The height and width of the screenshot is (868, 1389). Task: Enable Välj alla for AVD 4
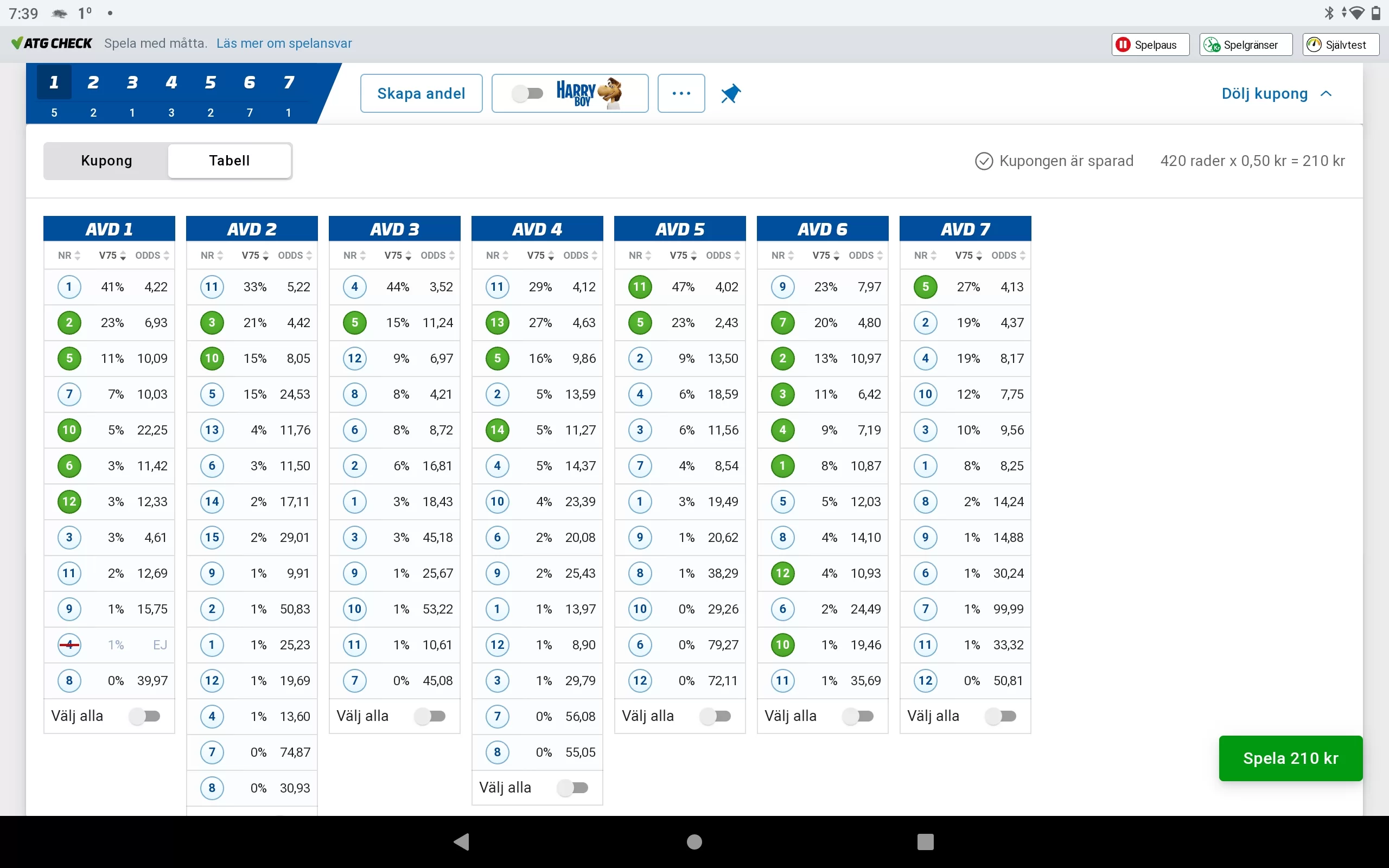[573, 788]
